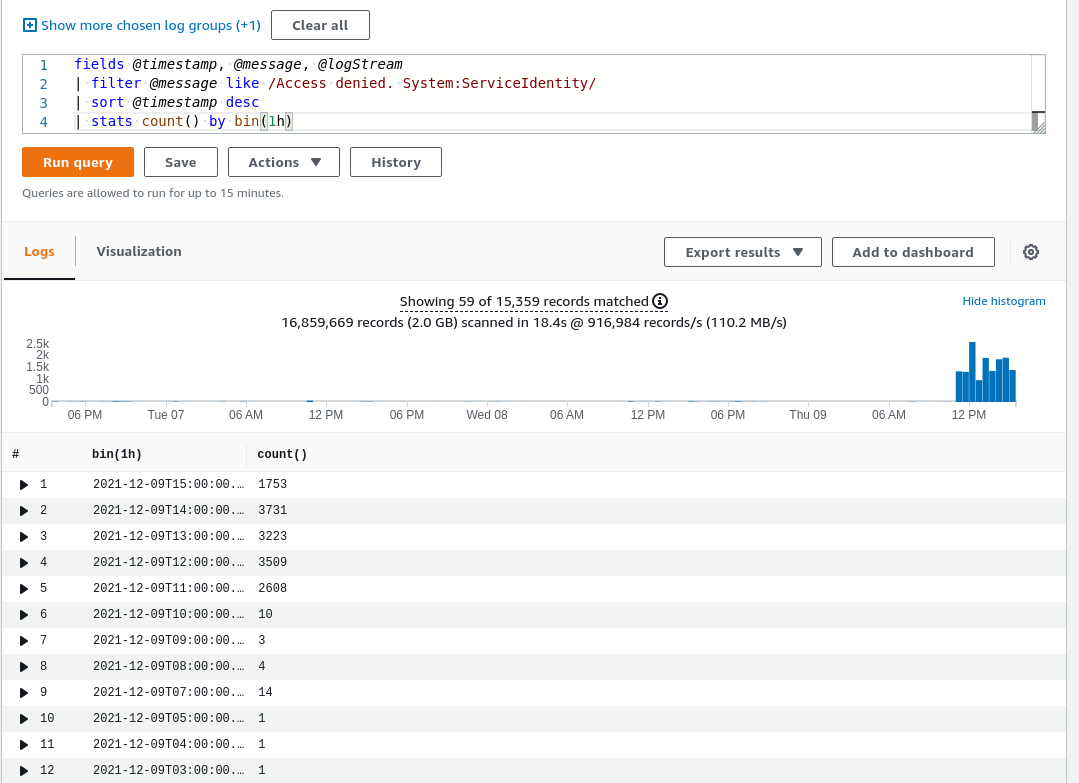Expand log record row 5
The width and height of the screenshot is (1079, 783).
(24, 588)
